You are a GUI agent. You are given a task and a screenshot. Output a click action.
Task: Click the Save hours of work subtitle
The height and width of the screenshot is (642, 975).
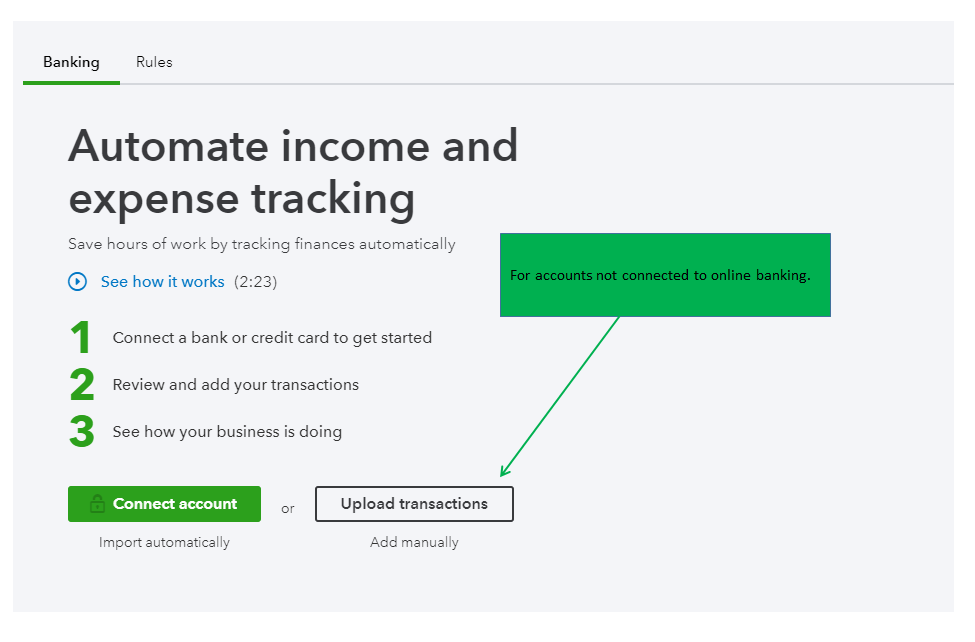(x=261, y=244)
